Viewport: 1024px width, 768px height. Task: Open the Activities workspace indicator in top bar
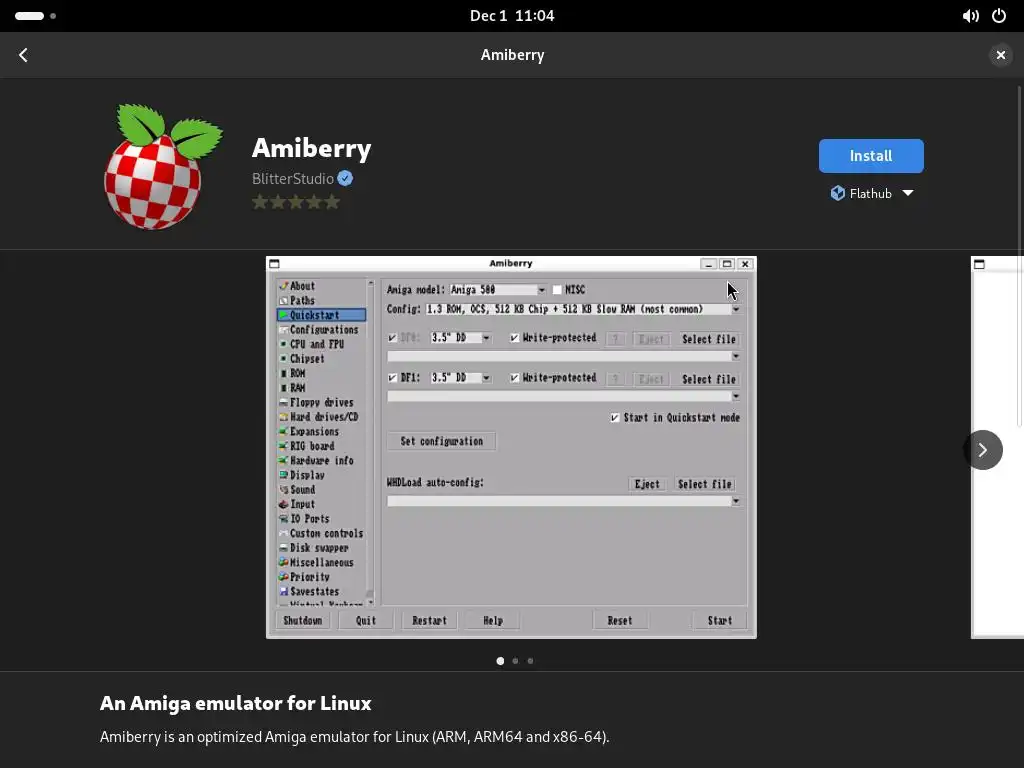[x=35, y=16]
